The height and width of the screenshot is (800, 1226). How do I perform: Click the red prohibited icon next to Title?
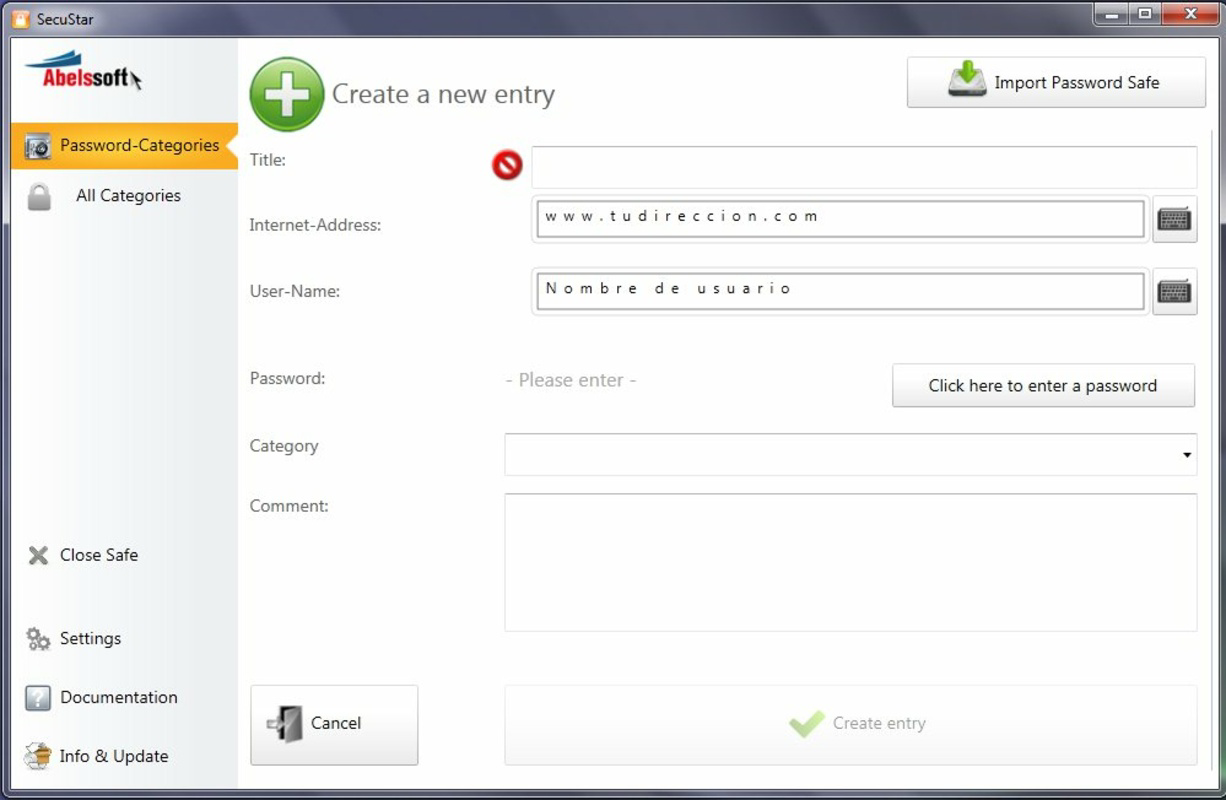[x=507, y=165]
